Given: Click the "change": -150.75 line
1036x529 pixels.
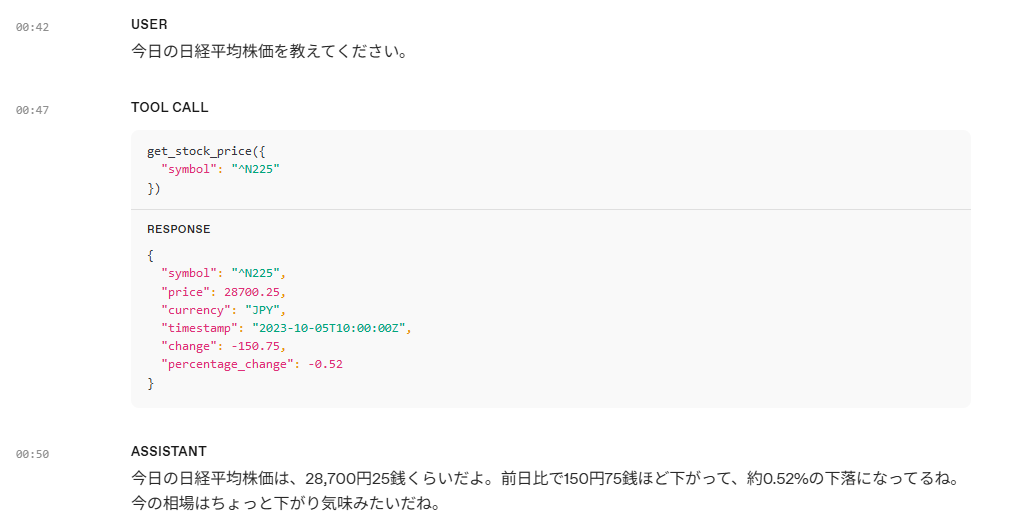Looking at the screenshot, I should click(x=223, y=346).
